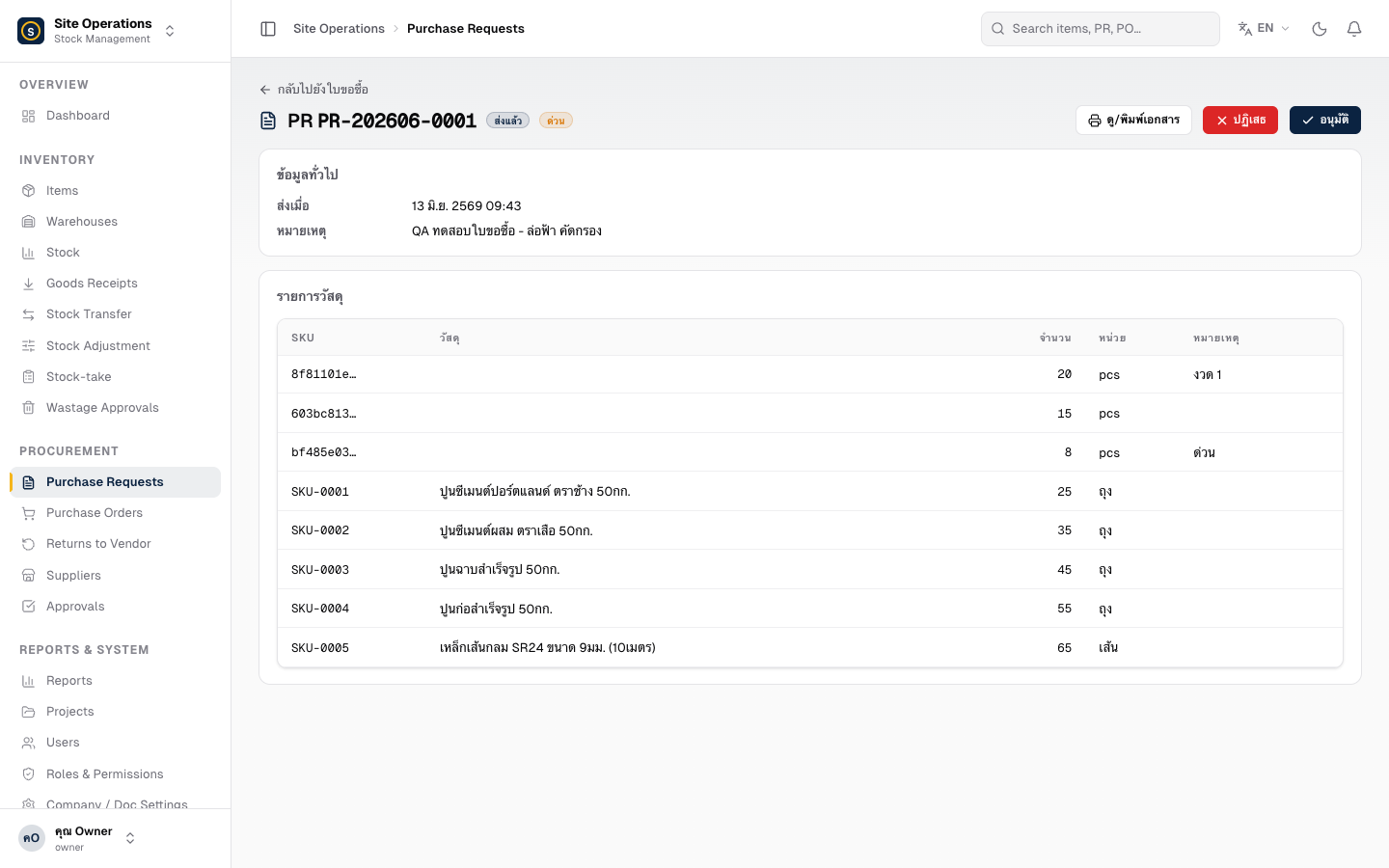Click the submitted status badge

[x=507, y=121]
